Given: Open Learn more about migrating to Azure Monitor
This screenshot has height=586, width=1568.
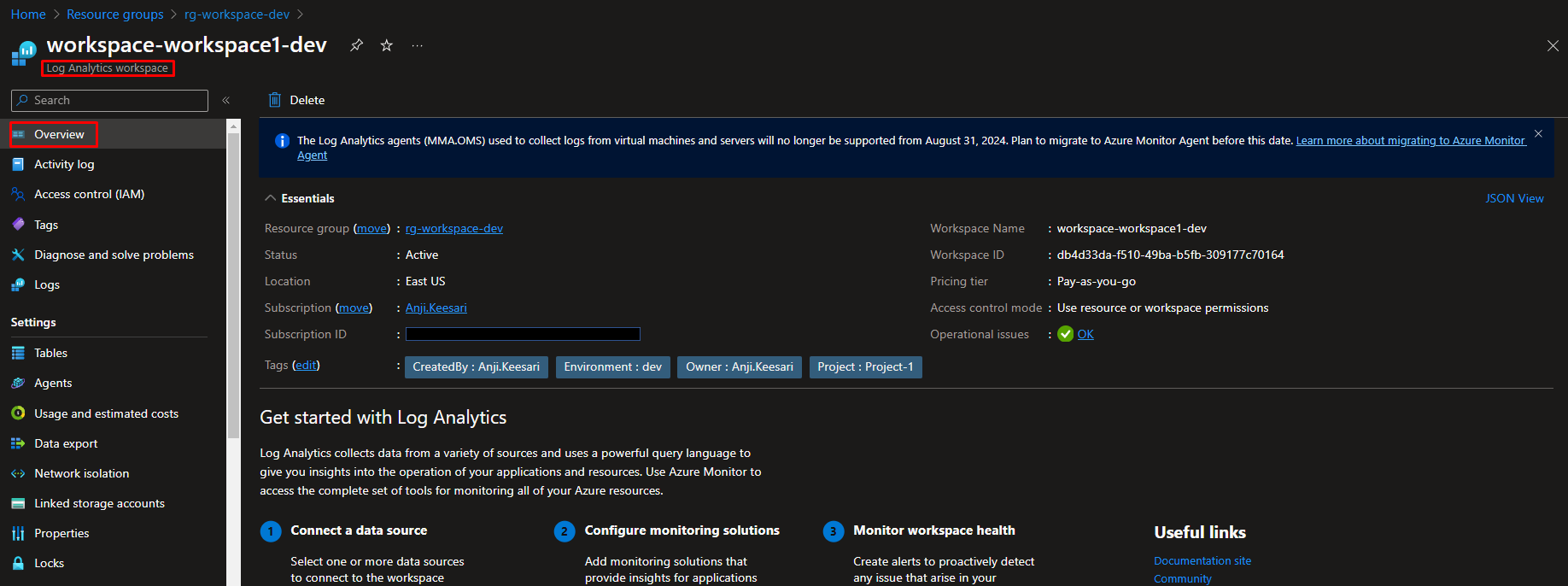Looking at the screenshot, I should [1411, 140].
